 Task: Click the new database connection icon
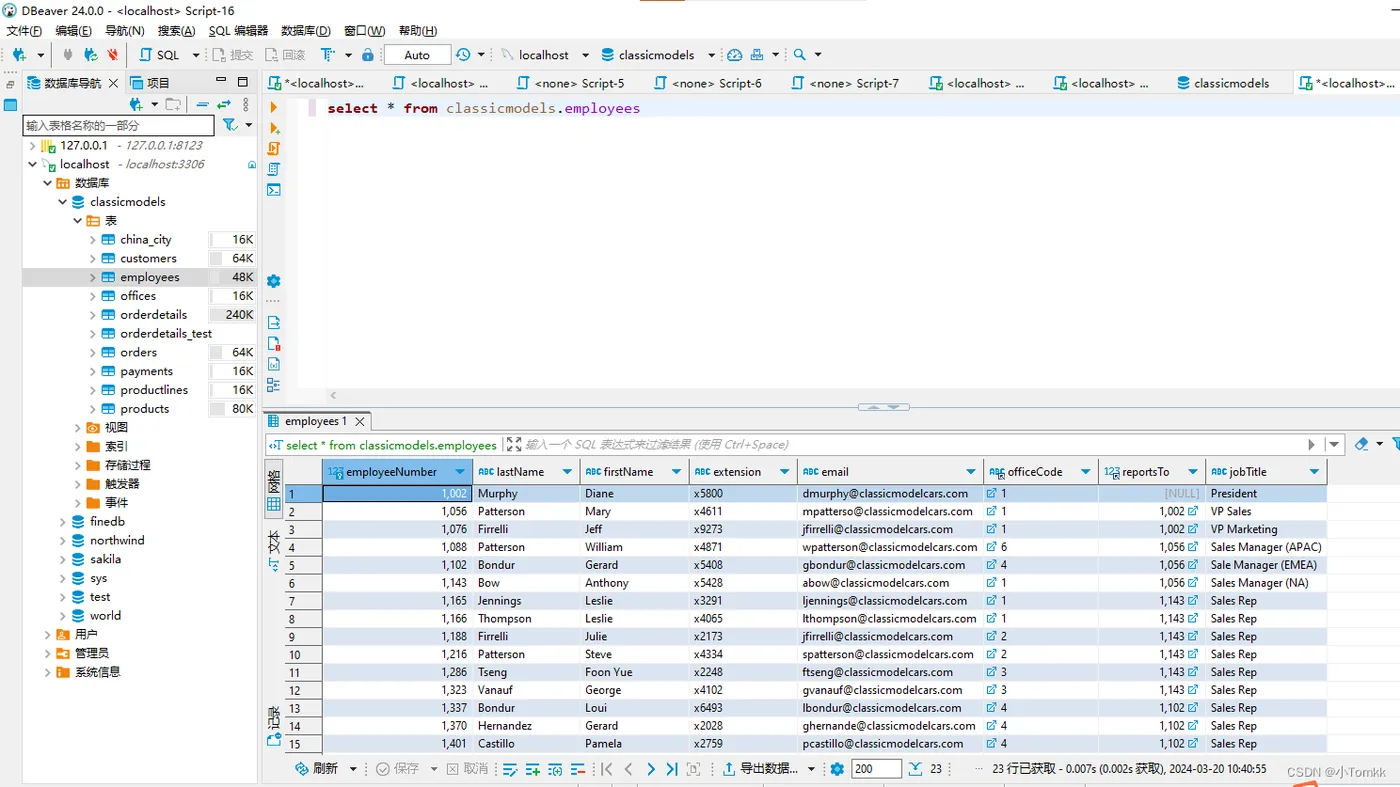(19, 55)
